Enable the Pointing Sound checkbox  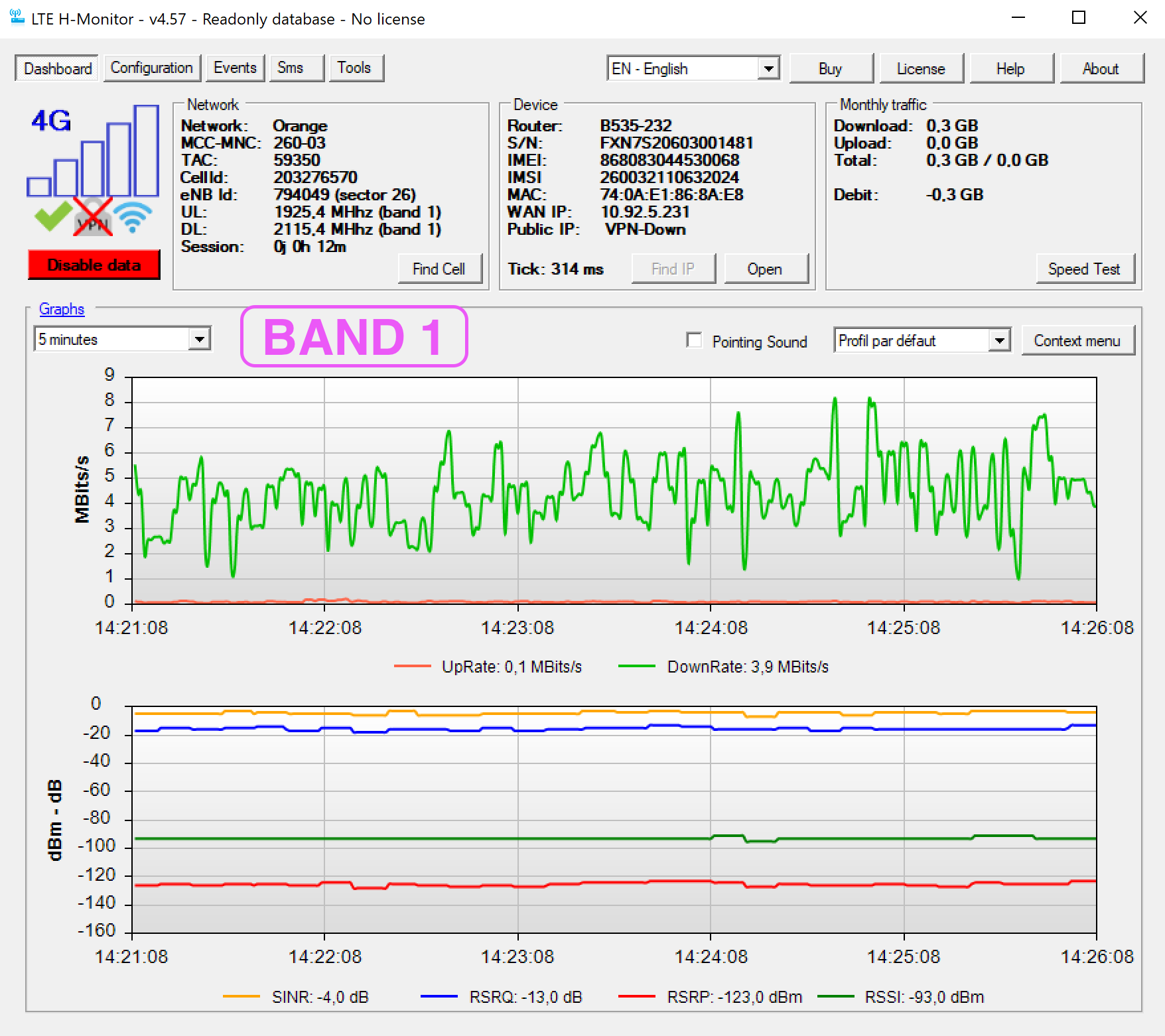694,340
